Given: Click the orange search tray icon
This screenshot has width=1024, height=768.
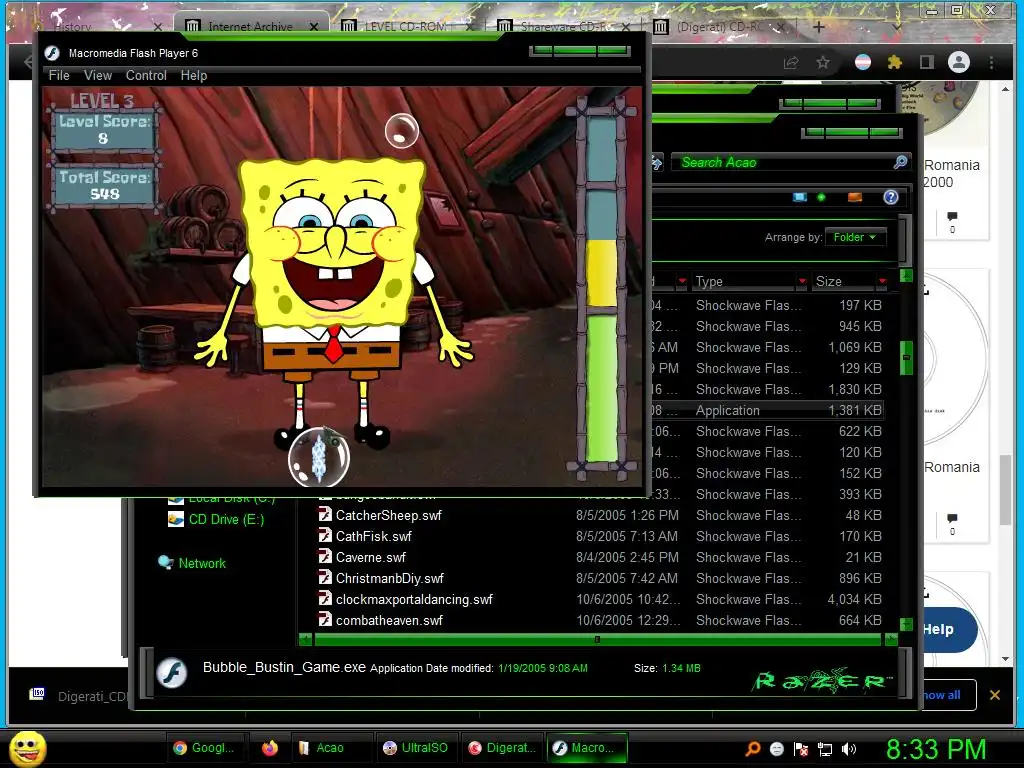Looking at the screenshot, I should tap(753, 749).
